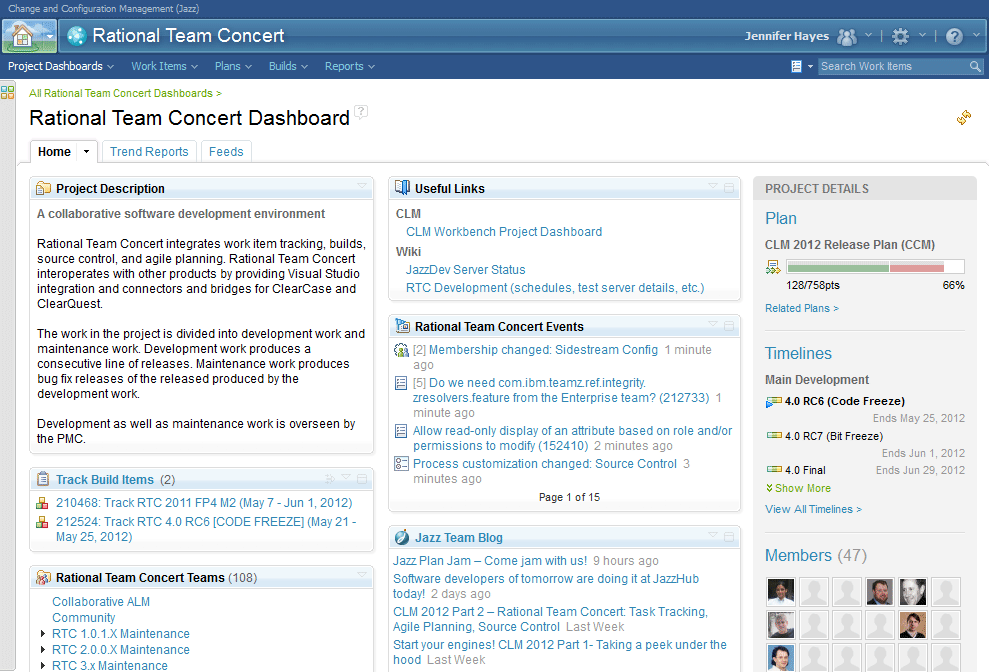Click the Process customization changed event icon

(401, 464)
